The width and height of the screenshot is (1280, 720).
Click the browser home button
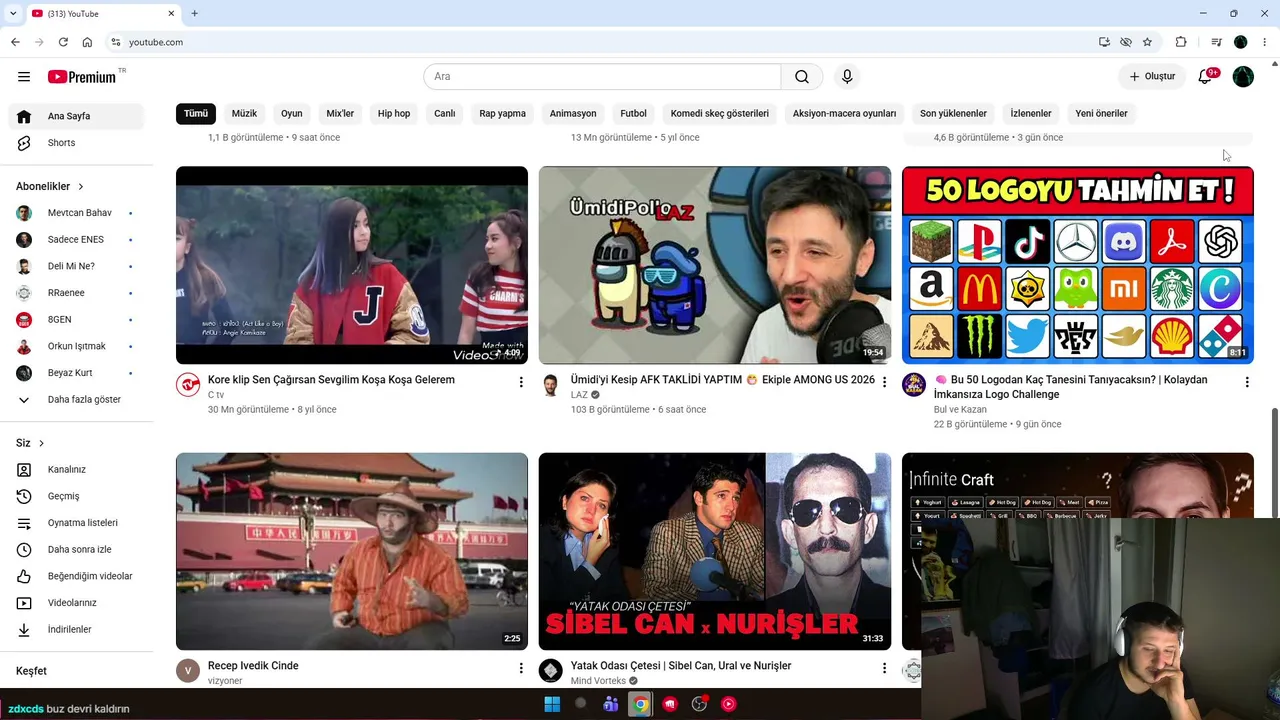point(87,42)
